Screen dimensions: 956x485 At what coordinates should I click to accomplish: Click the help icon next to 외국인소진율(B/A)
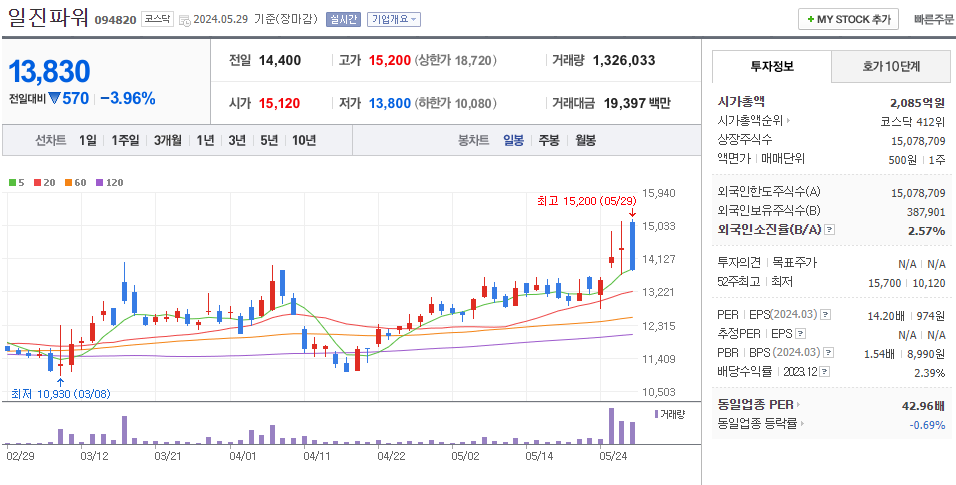830,230
